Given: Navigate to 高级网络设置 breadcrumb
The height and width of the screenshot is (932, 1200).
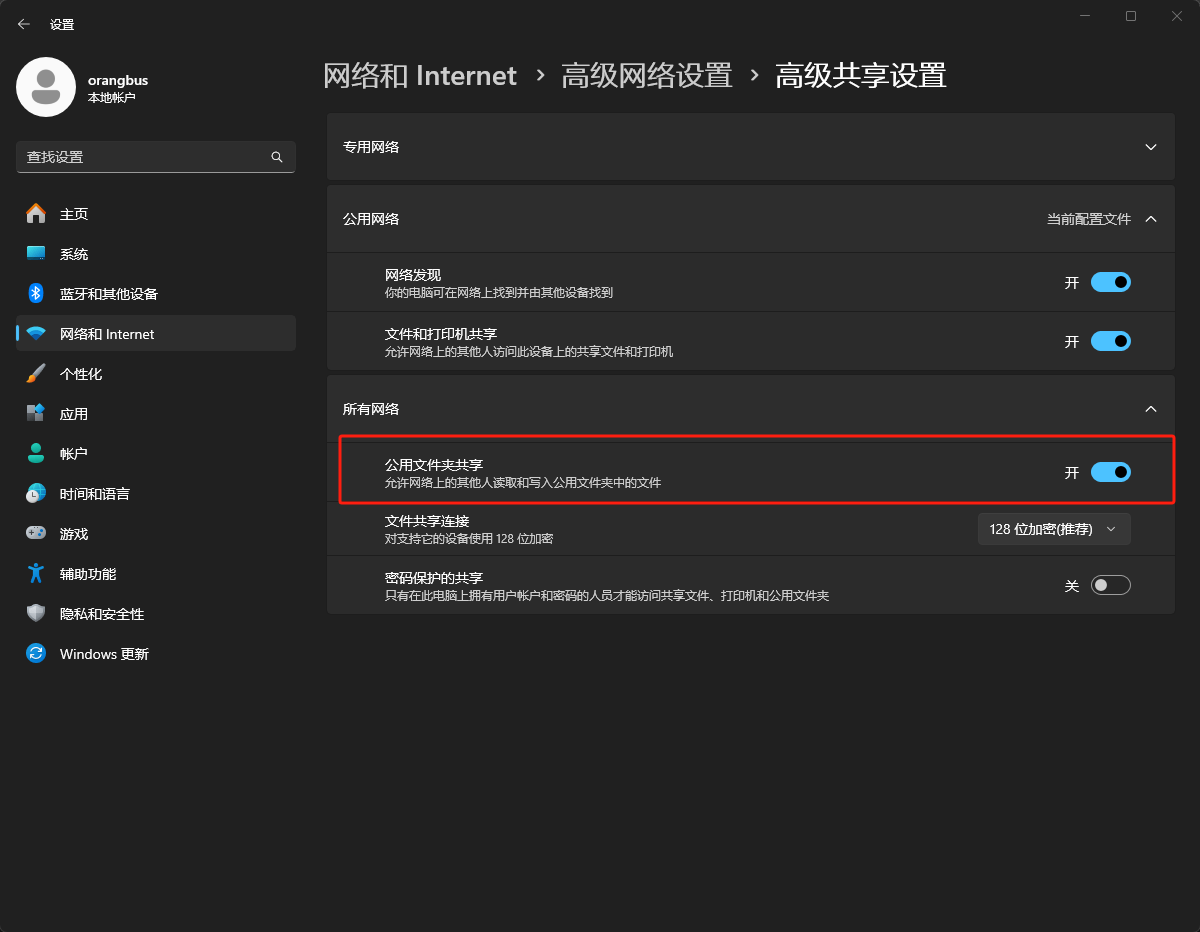Looking at the screenshot, I should point(646,76).
